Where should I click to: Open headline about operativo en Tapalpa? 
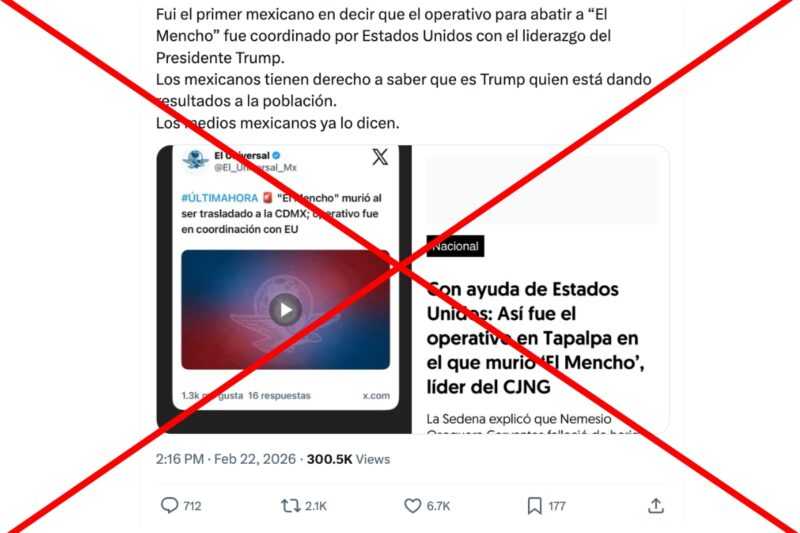pos(535,338)
